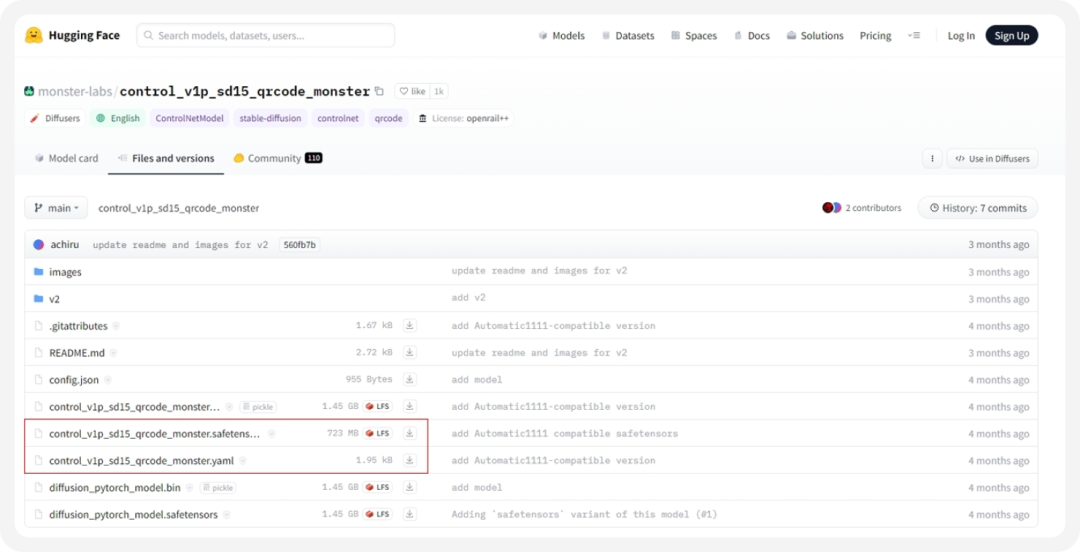Open the config.json file
This screenshot has height=552, width=1080.
click(x=74, y=380)
